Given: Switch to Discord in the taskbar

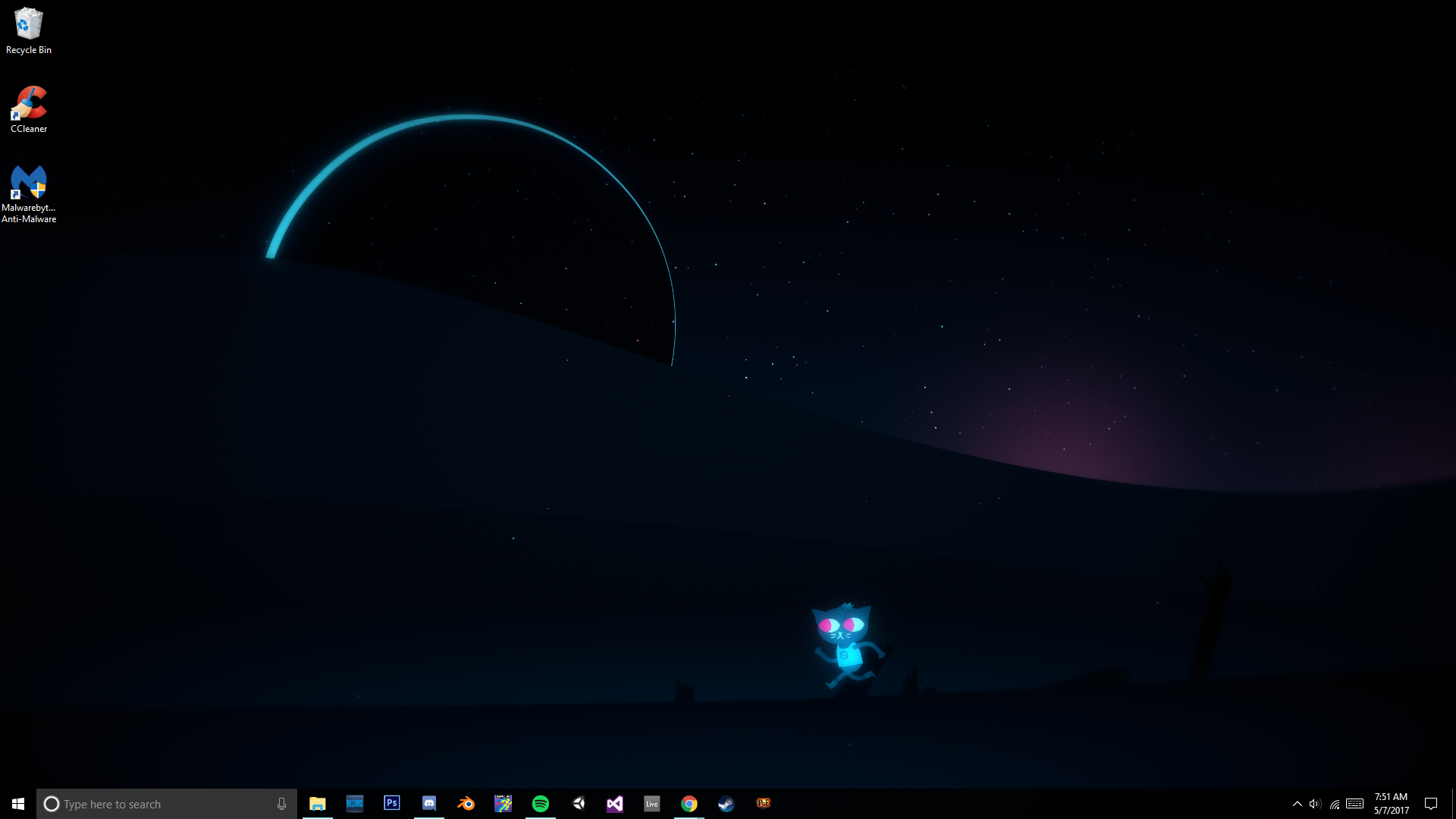Looking at the screenshot, I should click(428, 804).
